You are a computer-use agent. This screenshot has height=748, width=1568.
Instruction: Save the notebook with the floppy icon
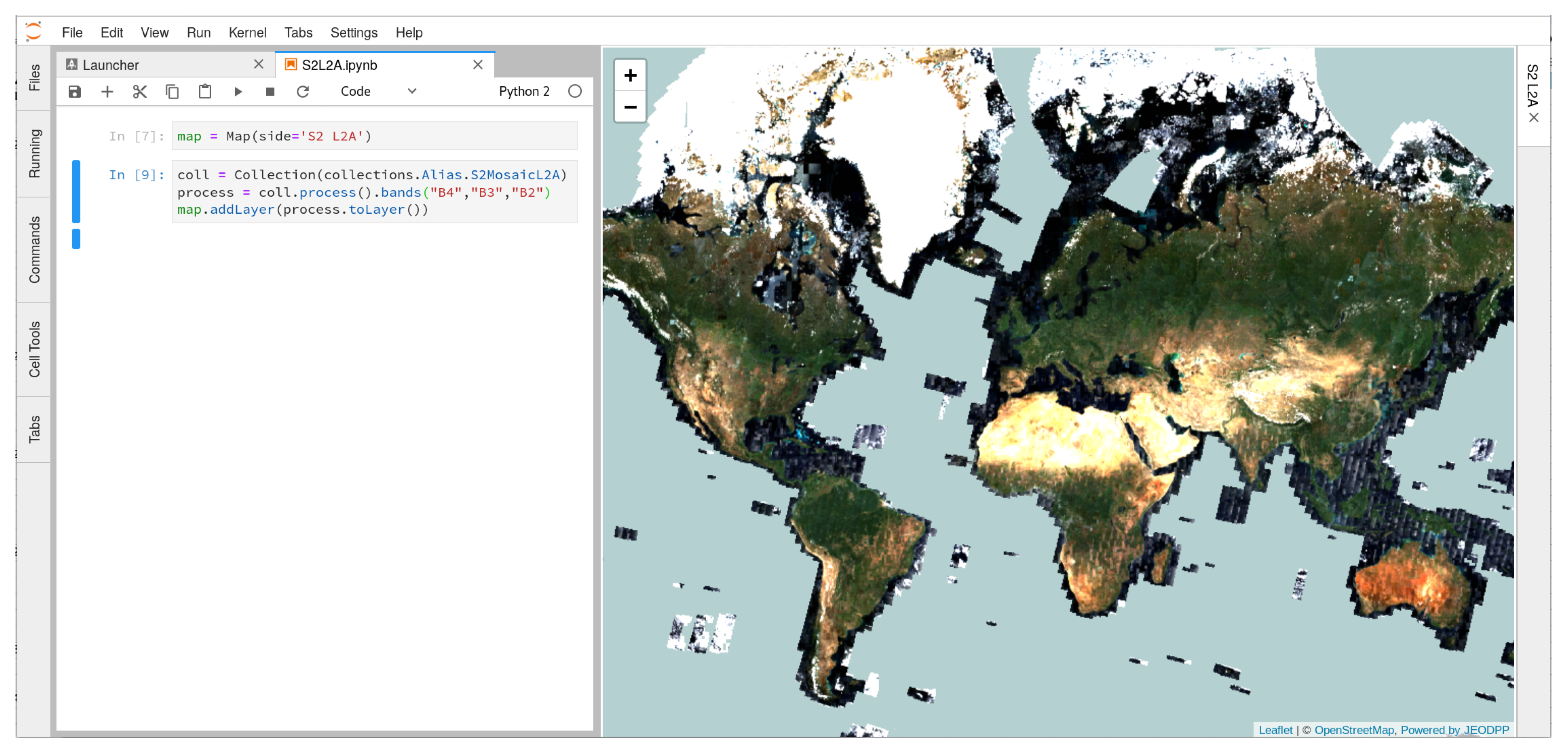(74, 92)
